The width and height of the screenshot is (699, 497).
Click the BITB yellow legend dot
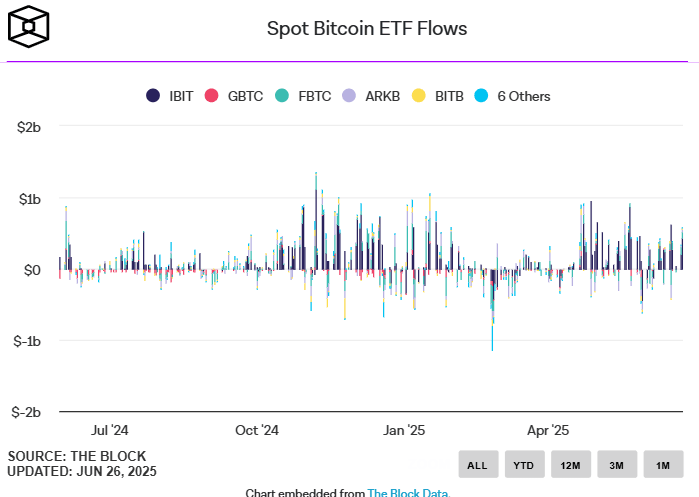[x=418, y=96]
